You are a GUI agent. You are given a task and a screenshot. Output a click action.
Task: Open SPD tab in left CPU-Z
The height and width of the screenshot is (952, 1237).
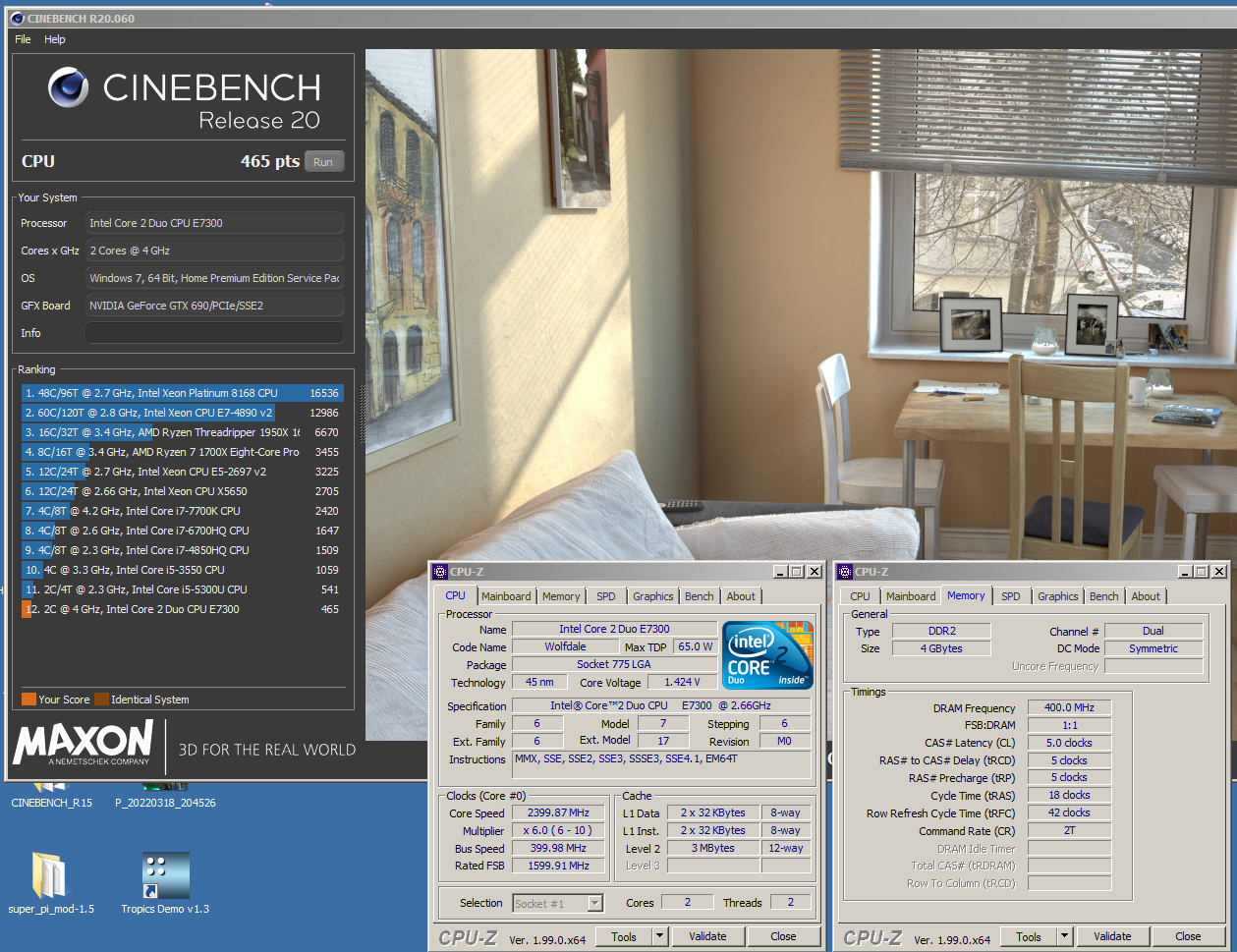[606, 596]
